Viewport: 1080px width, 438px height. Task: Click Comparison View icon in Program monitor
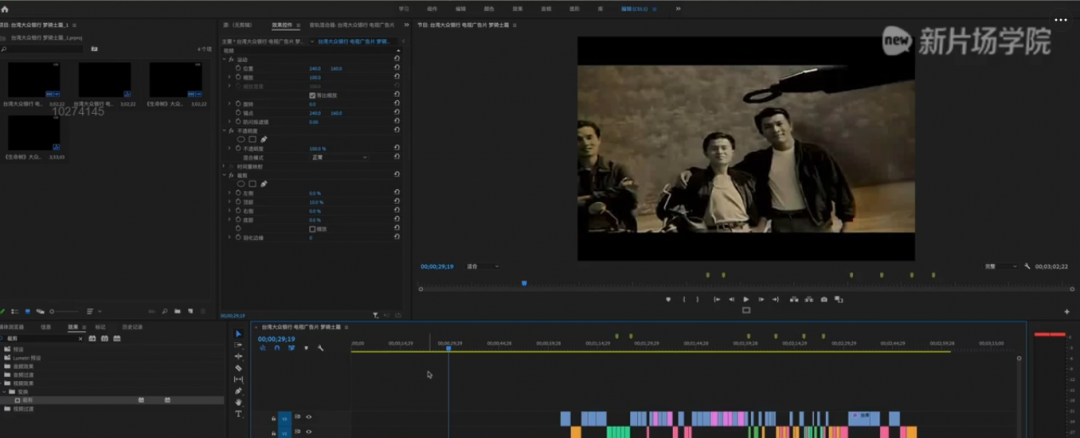point(838,300)
